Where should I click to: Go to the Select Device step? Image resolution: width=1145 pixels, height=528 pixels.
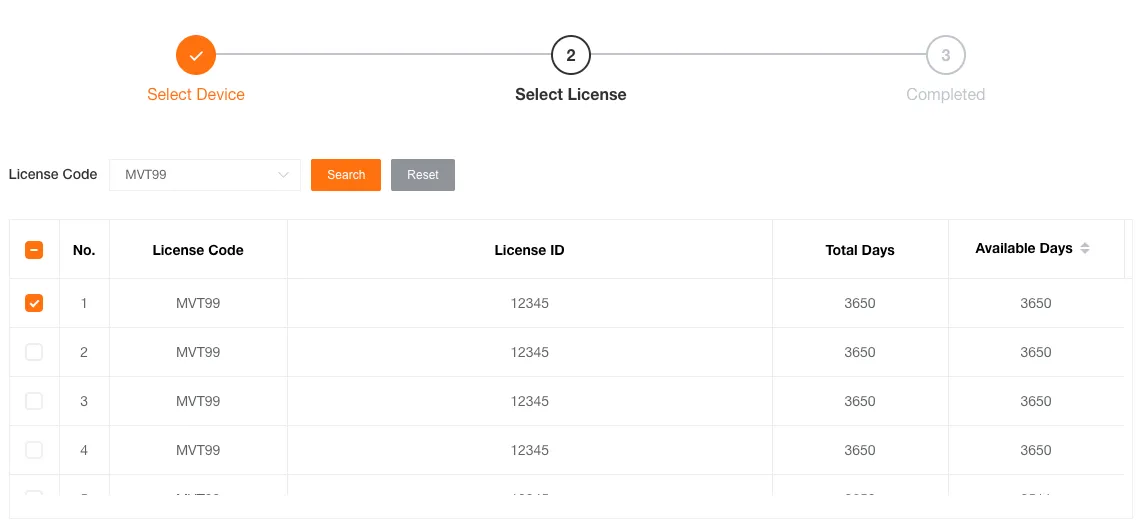(196, 94)
